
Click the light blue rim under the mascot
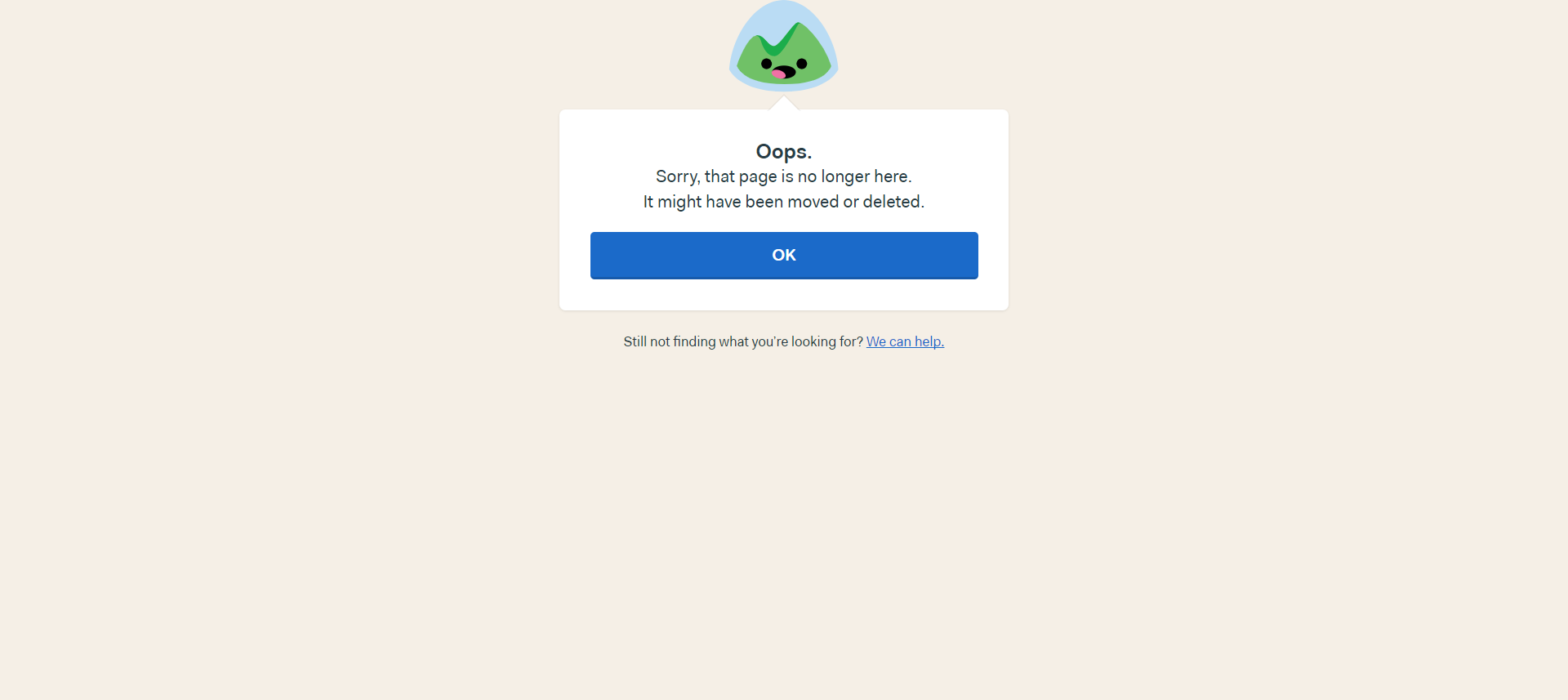pyautogui.click(x=784, y=86)
